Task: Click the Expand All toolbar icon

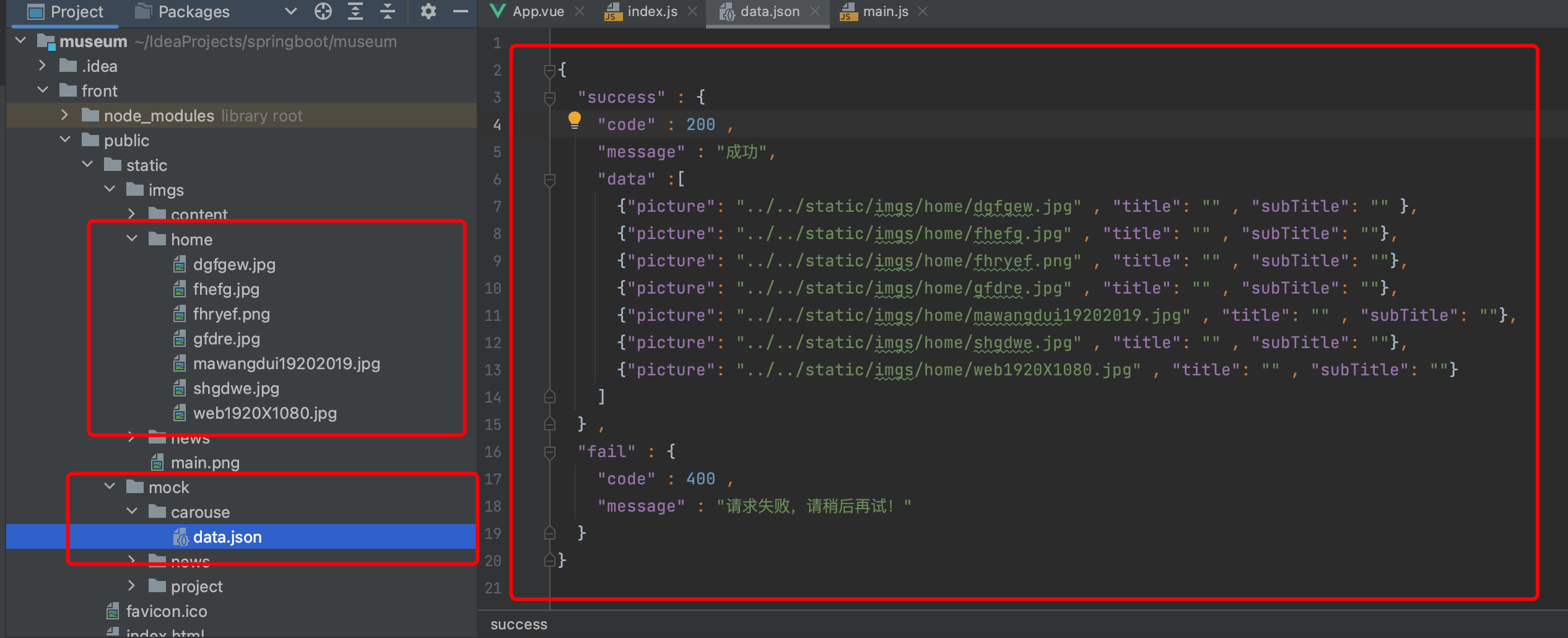Action: click(355, 11)
